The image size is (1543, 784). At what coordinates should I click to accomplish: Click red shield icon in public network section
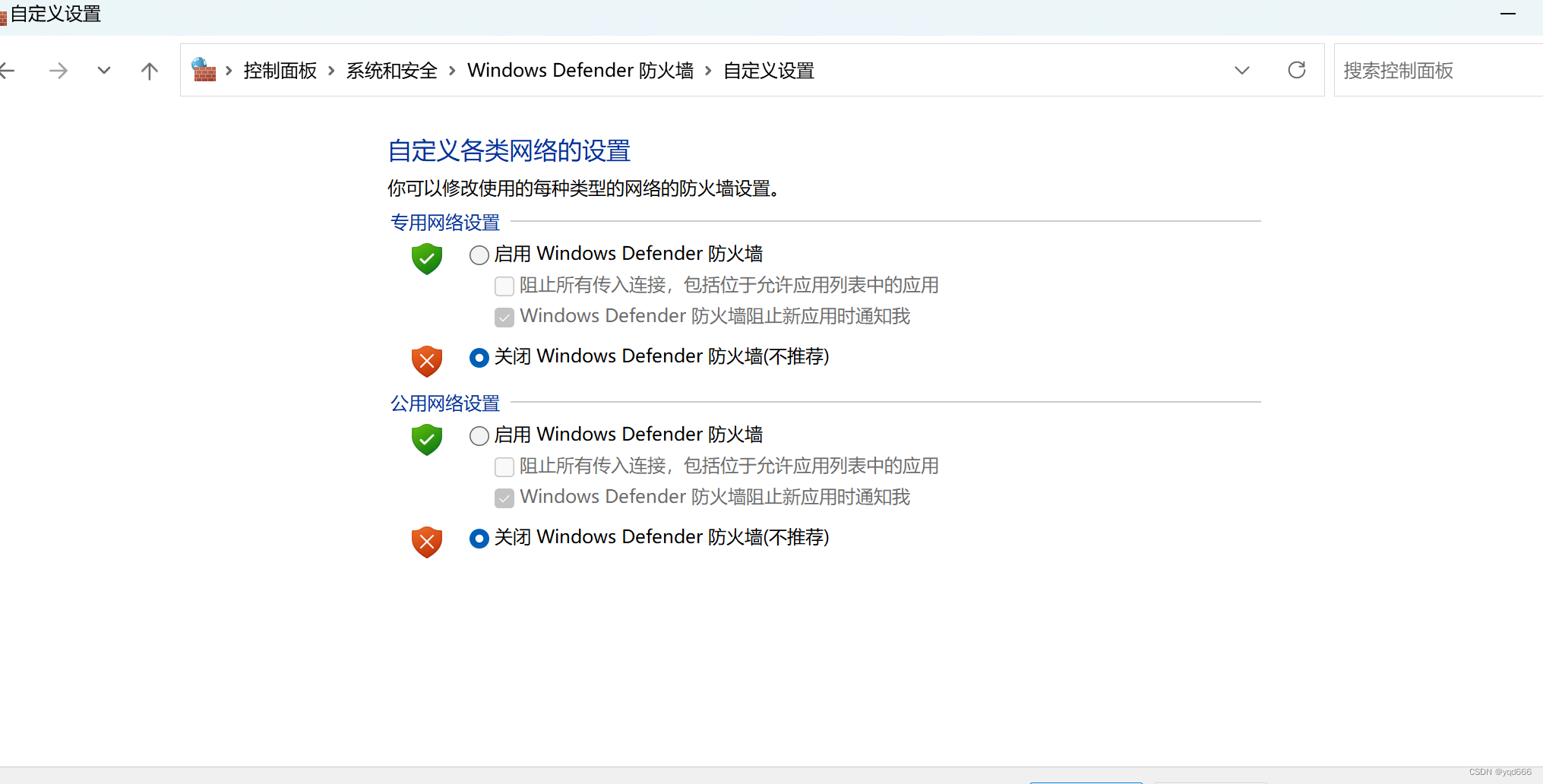(x=427, y=542)
